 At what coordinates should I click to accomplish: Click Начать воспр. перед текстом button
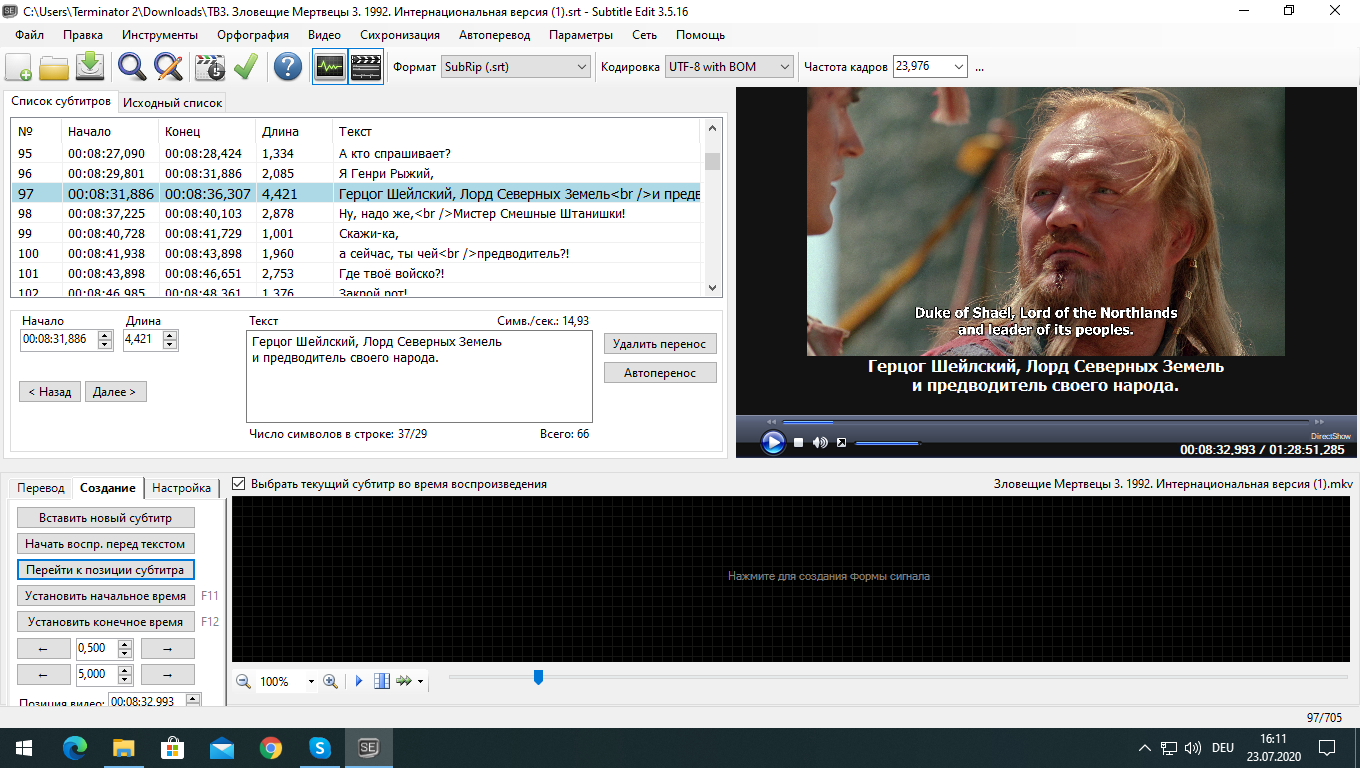coord(106,544)
